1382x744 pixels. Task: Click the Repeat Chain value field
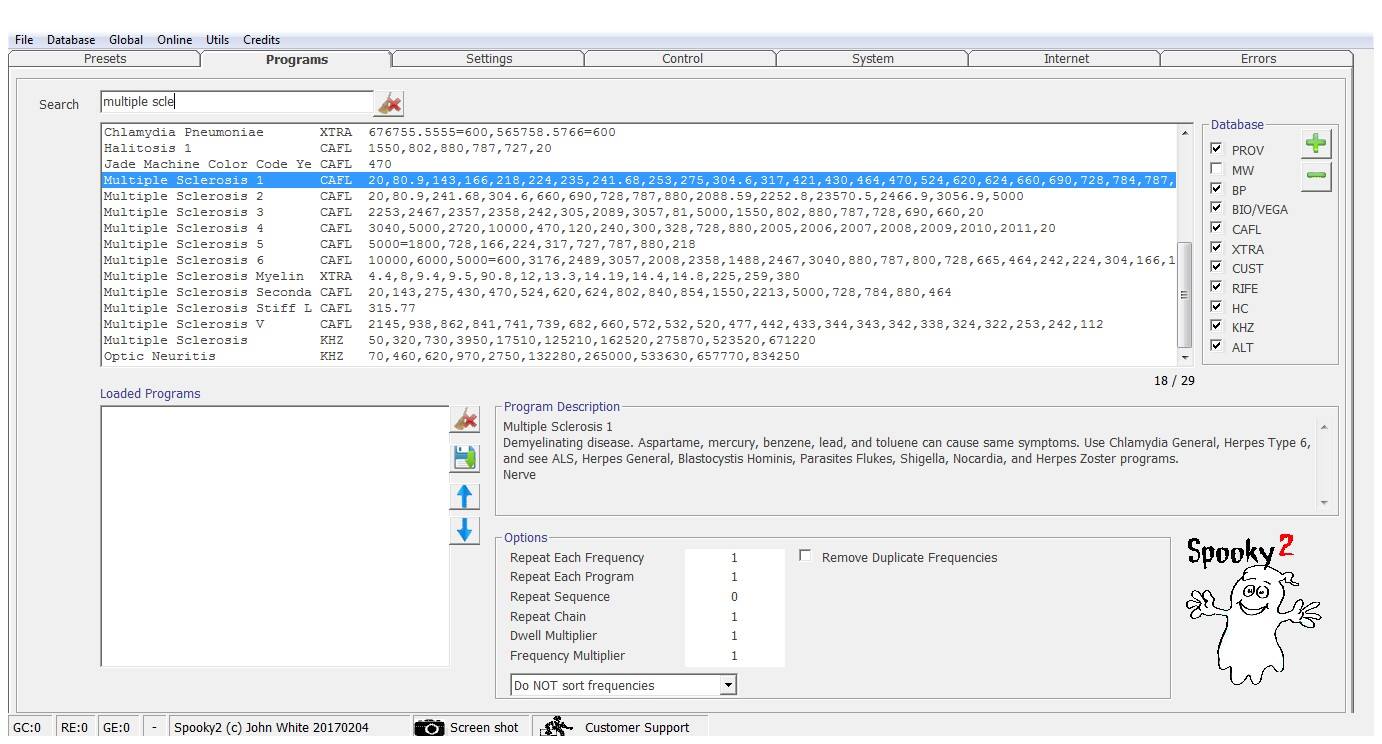pyautogui.click(x=734, y=617)
